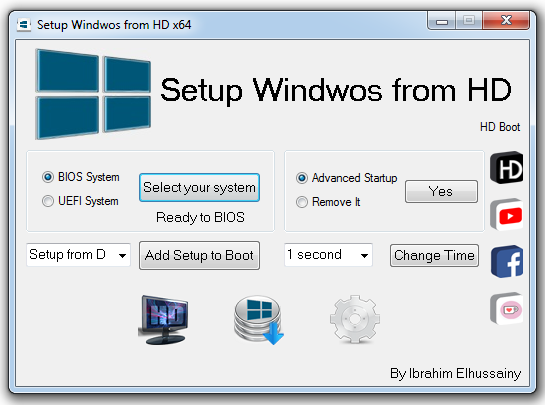Click the By Ibrahim Elhussainy credit text
The width and height of the screenshot is (545, 405).
(455, 373)
